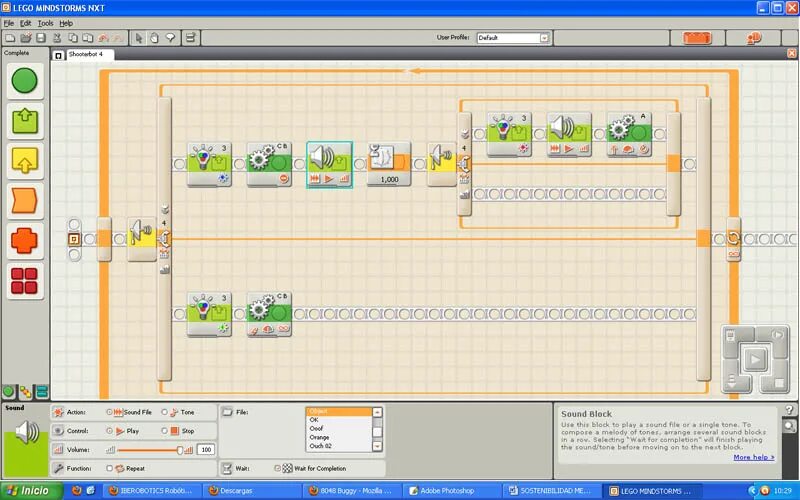Follow the More help link

[754, 457]
